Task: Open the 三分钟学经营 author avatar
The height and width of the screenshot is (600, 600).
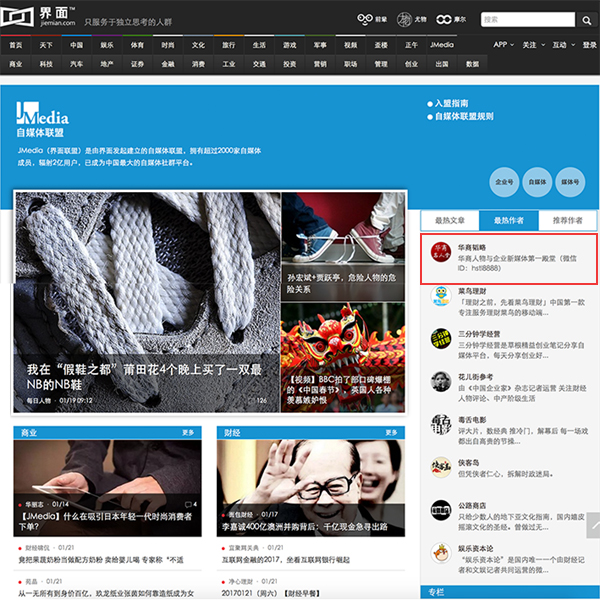Action: tap(440, 338)
